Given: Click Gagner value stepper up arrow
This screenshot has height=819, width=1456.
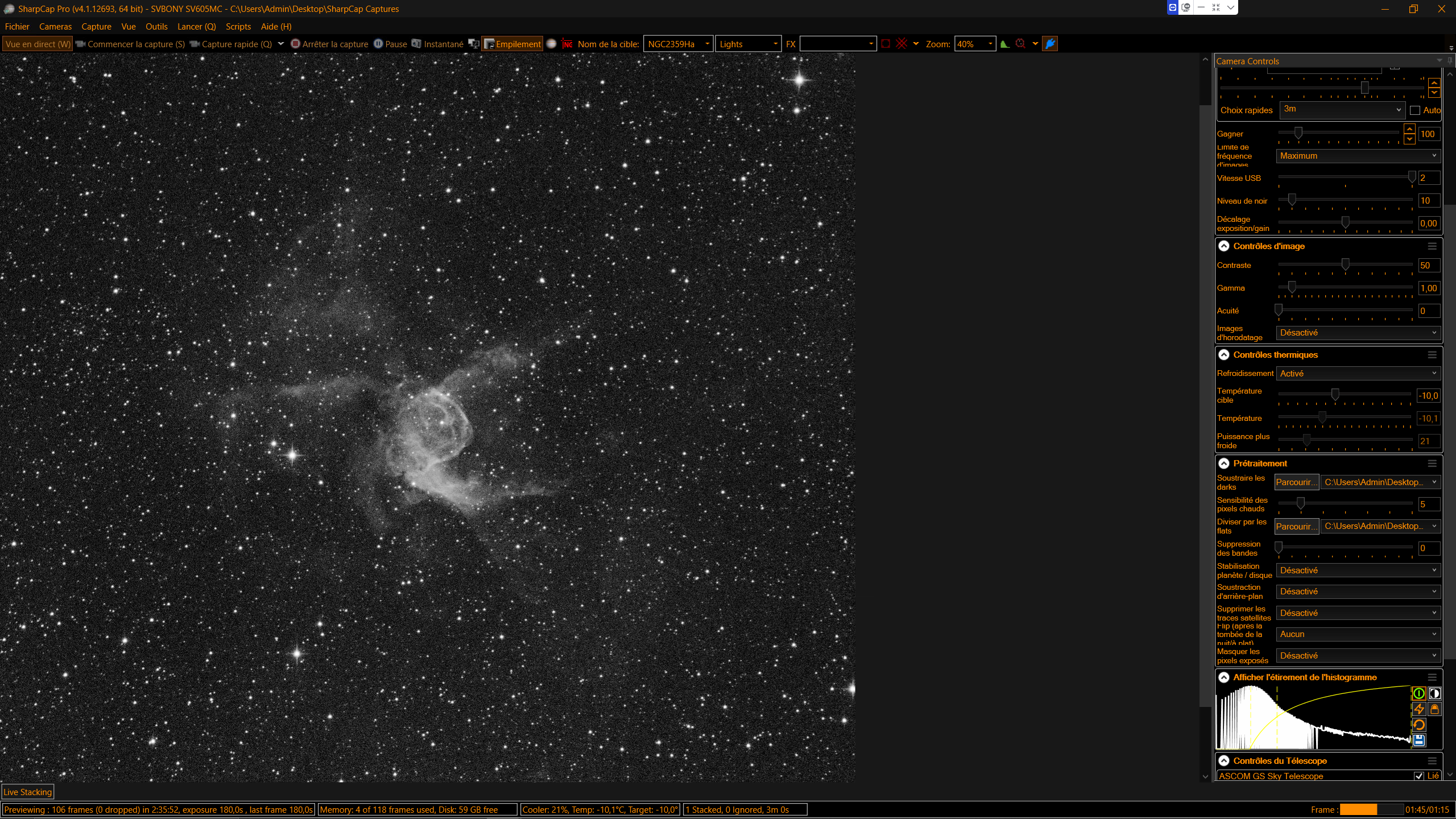Looking at the screenshot, I should point(1409,129).
